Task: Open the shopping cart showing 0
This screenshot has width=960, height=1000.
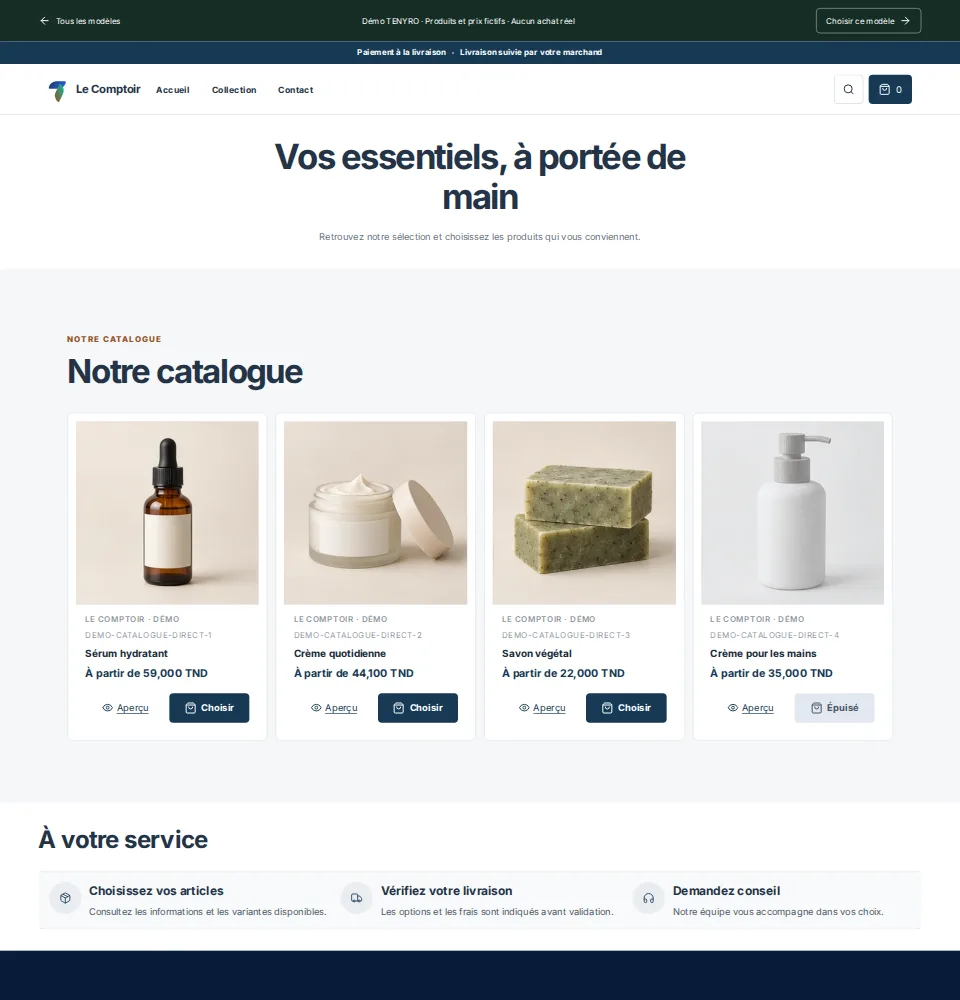Action: (890, 89)
